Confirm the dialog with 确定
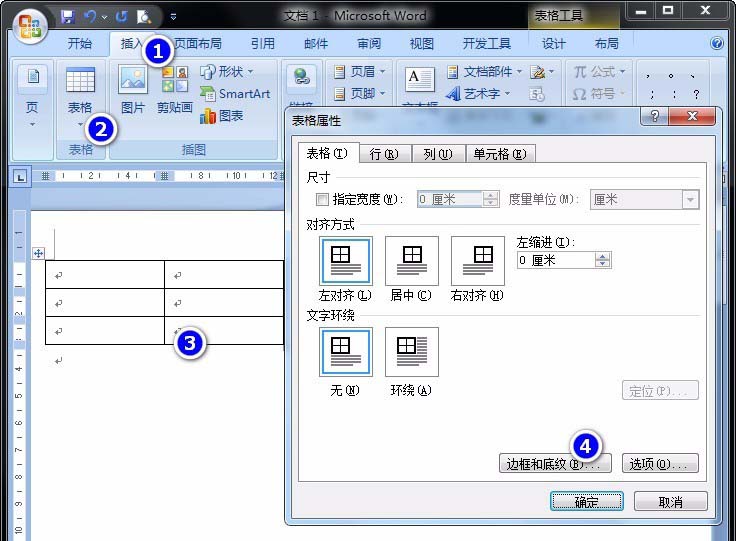This screenshot has width=736, height=541. 587,502
